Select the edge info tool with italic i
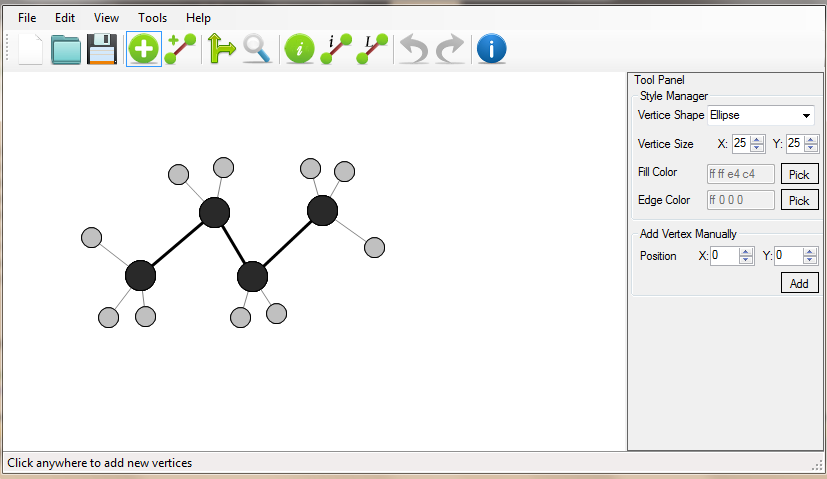 (336, 49)
